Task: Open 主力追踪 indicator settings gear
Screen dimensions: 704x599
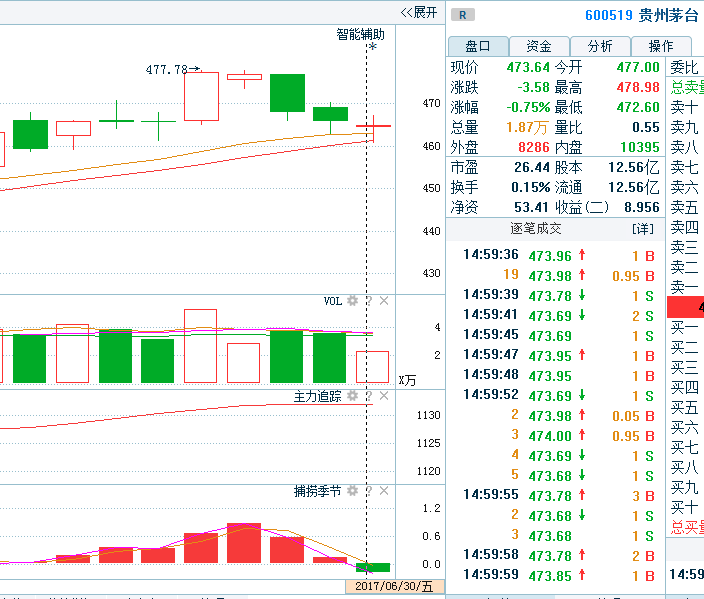Action: click(352, 396)
